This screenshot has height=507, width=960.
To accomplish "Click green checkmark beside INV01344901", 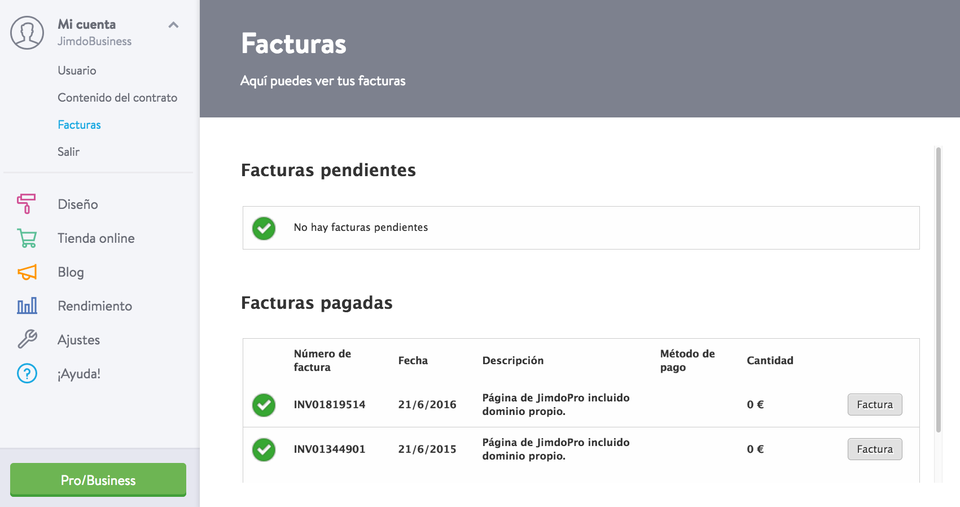I will click(x=264, y=449).
